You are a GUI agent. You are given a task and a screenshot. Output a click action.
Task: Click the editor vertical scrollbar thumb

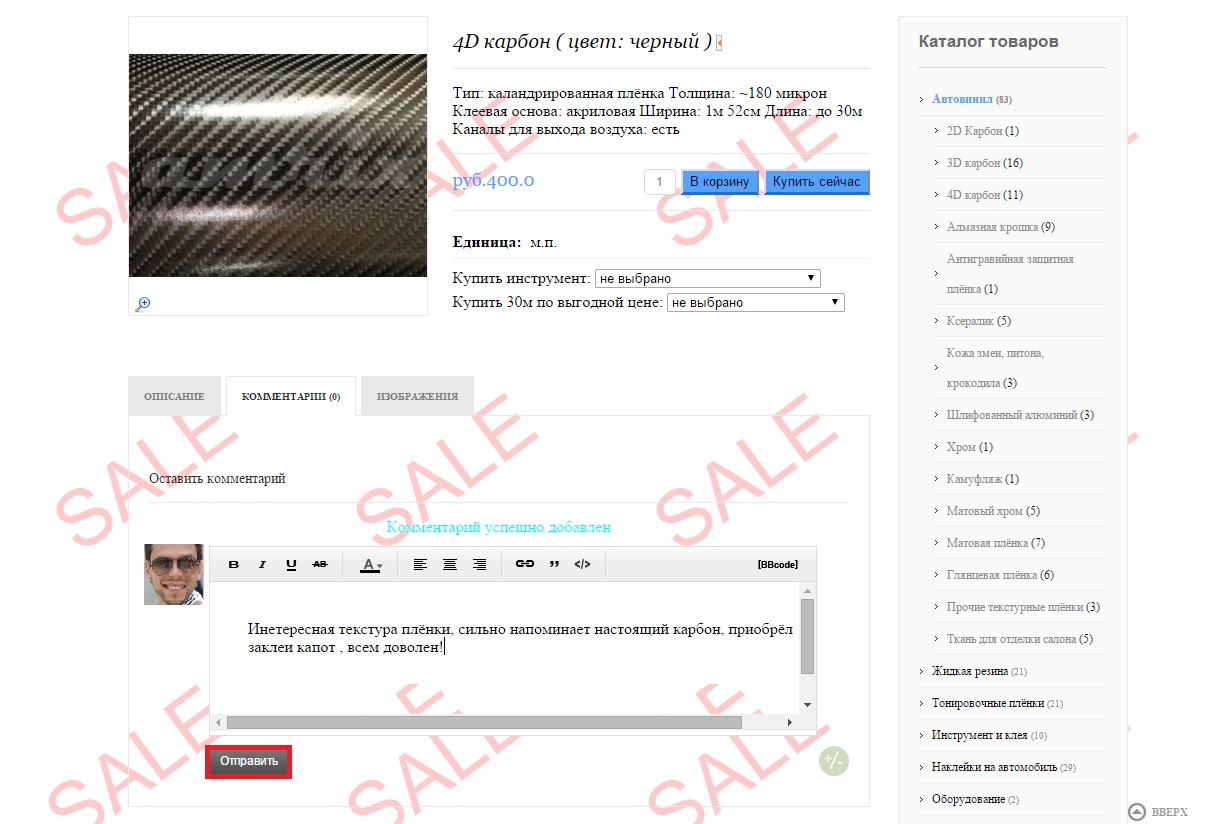tap(807, 636)
